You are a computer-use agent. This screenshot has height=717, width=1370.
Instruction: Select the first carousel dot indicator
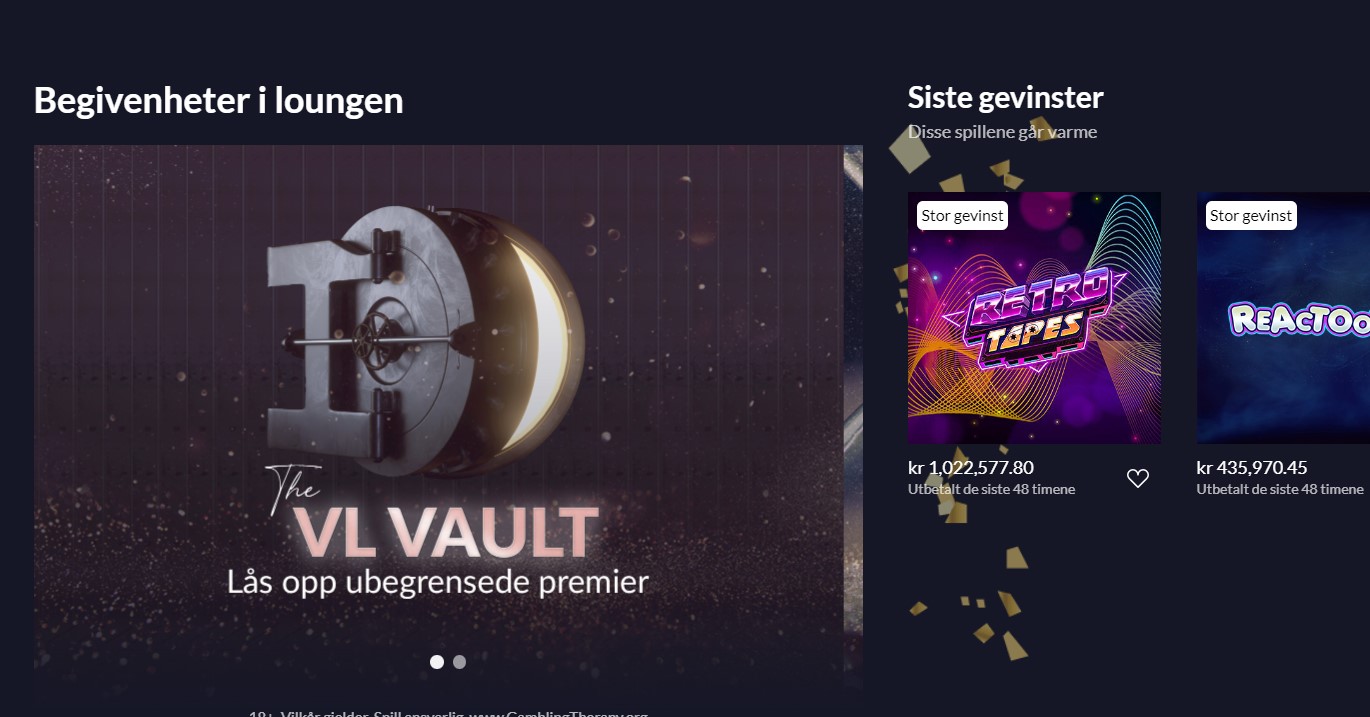click(x=437, y=662)
